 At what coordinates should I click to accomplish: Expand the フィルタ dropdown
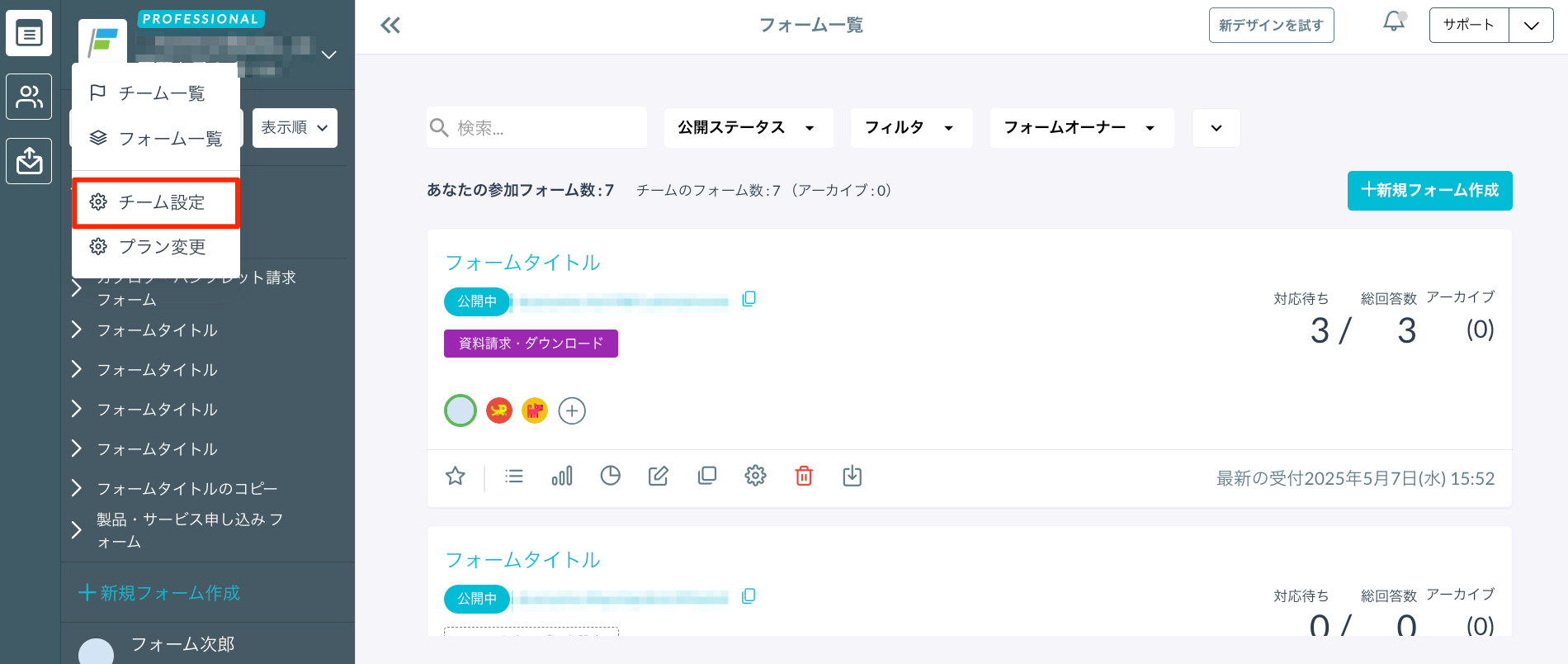click(x=911, y=128)
